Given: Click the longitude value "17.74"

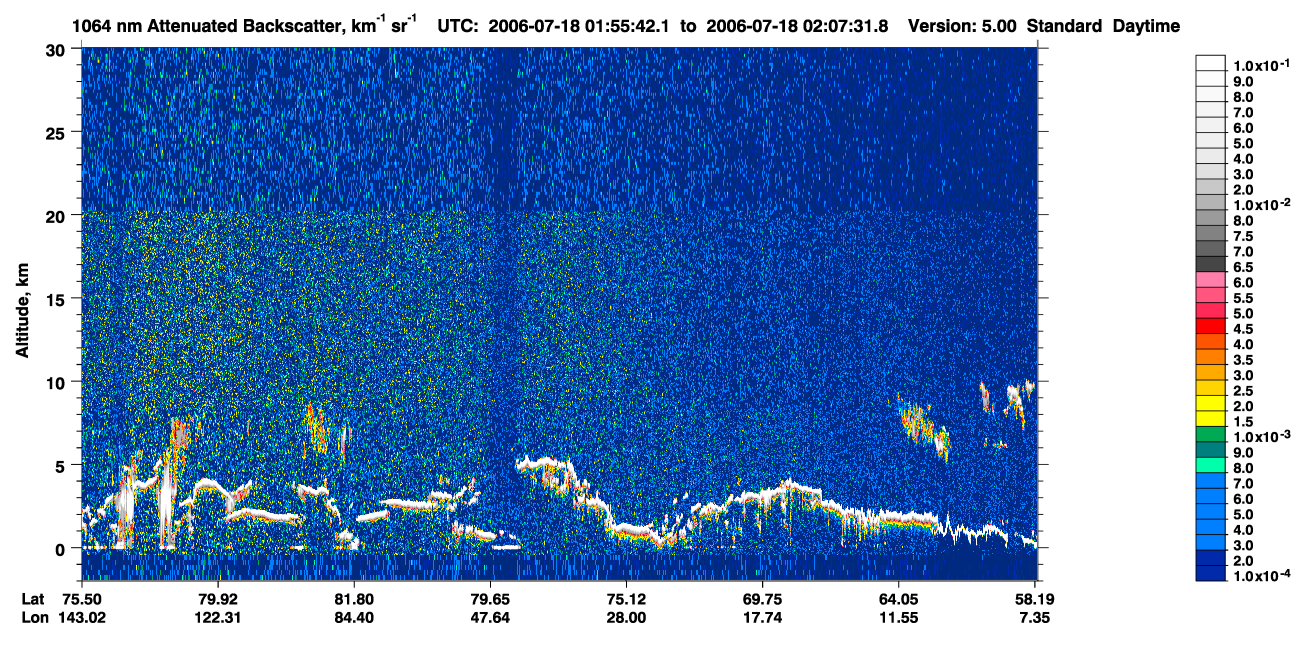Looking at the screenshot, I should coord(762,618).
